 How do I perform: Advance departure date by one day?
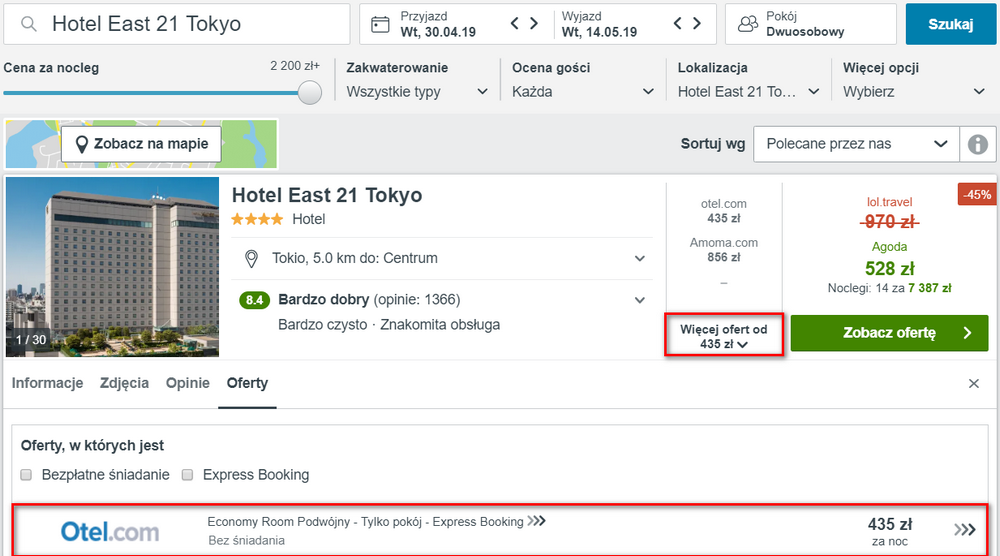coord(697,24)
